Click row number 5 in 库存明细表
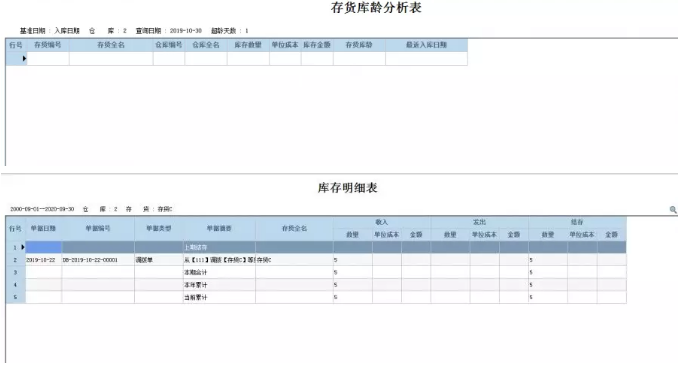The width and height of the screenshot is (689, 366). tap(15, 297)
